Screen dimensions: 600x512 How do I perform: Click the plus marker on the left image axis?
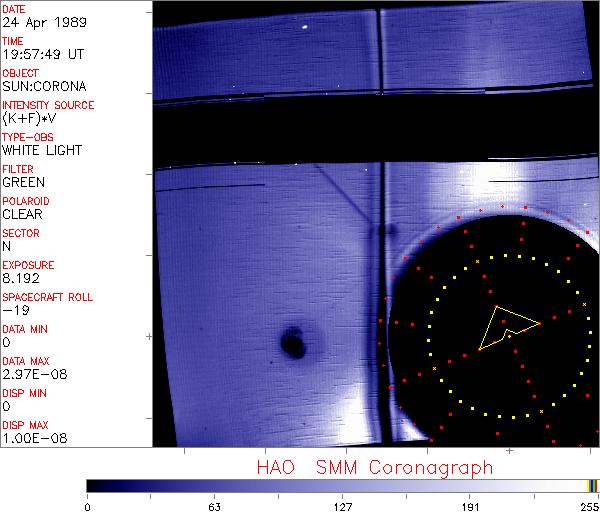click(x=149, y=336)
